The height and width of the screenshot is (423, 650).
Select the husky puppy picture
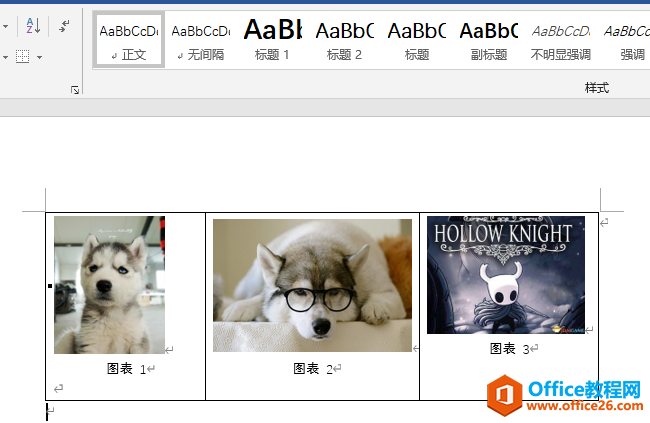[109, 285]
